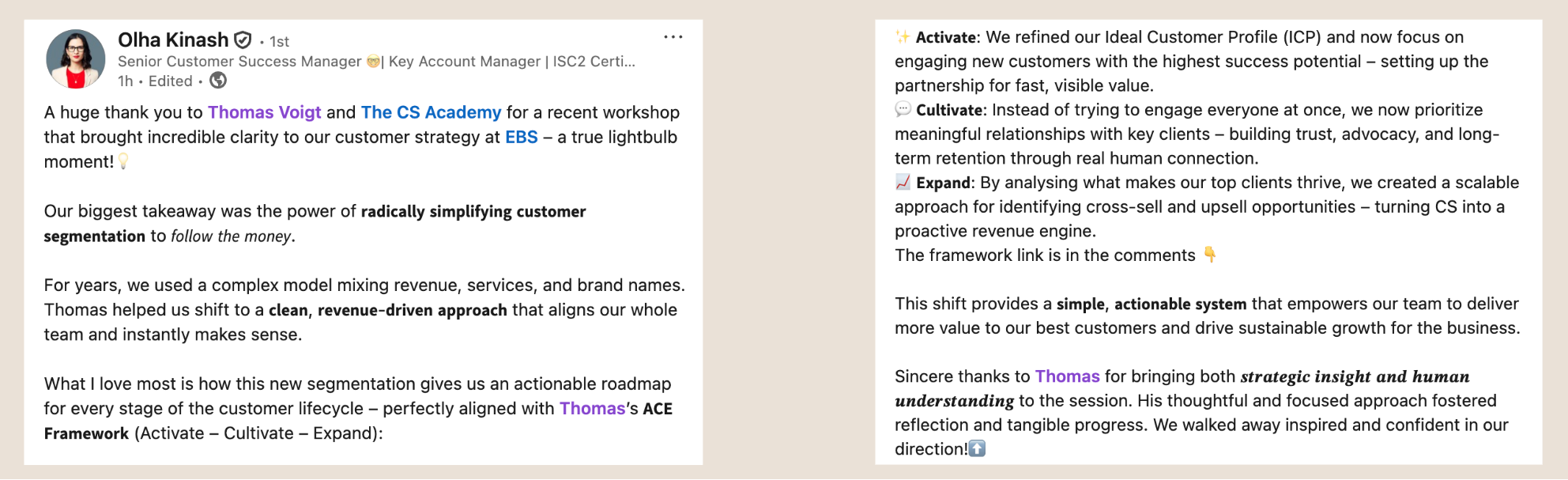Click the lightbulb emoji after 'moment!'
The width and height of the screenshot is (1568, 480).
click(123, 161)
